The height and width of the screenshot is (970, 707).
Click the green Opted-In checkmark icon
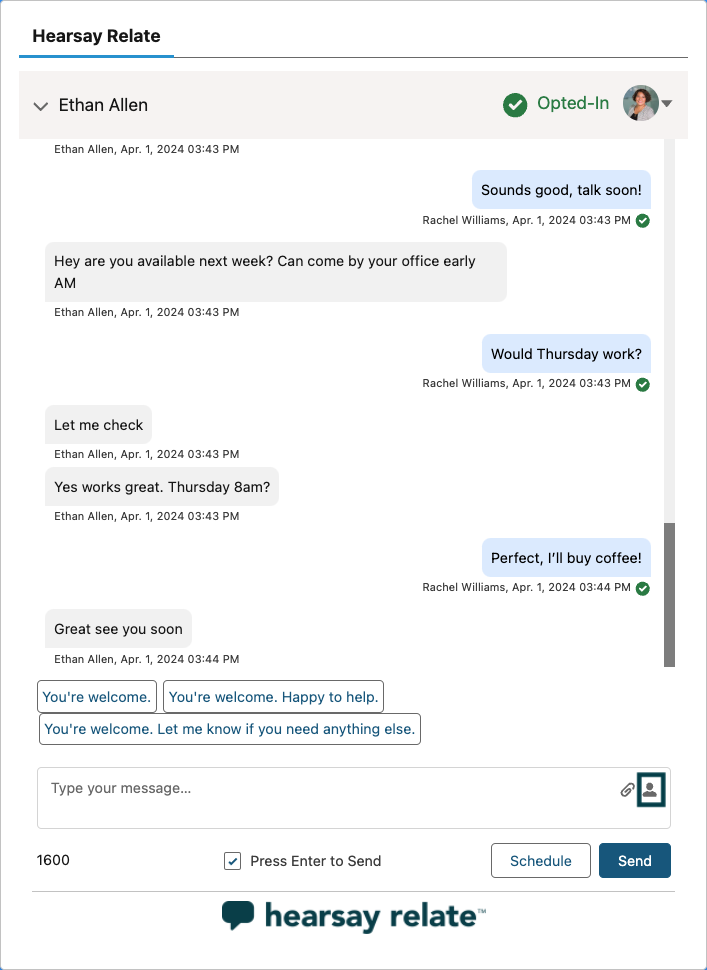click(515, 104)
